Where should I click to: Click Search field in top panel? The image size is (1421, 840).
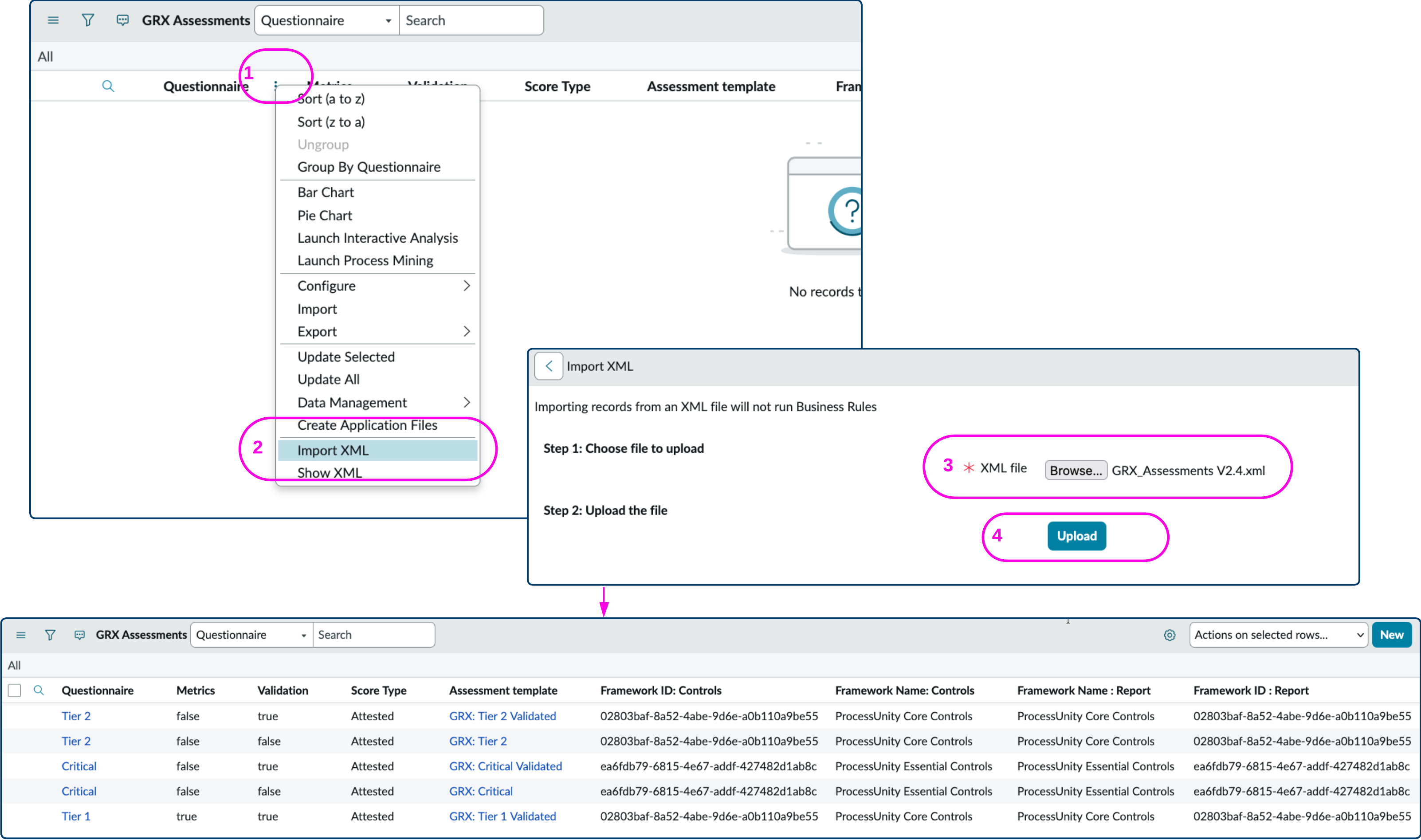coord(471,20)
